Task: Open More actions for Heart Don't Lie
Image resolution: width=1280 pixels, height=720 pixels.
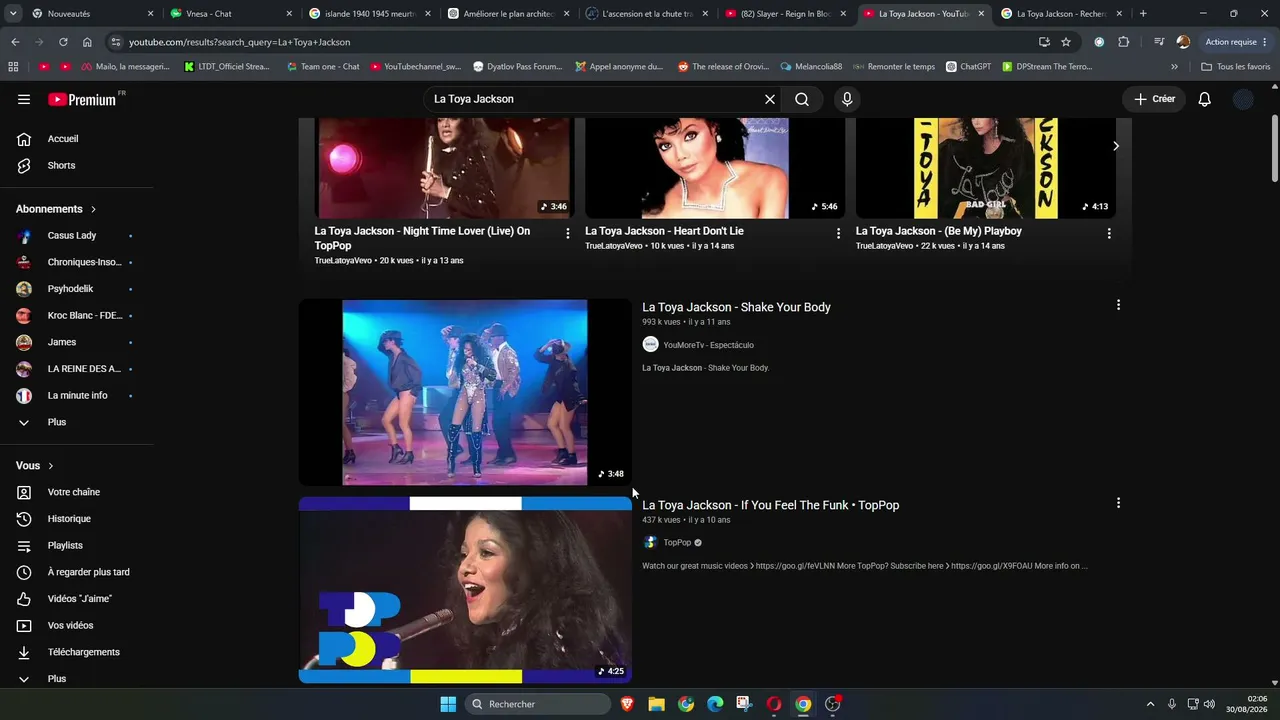Action: coord(838,233)
